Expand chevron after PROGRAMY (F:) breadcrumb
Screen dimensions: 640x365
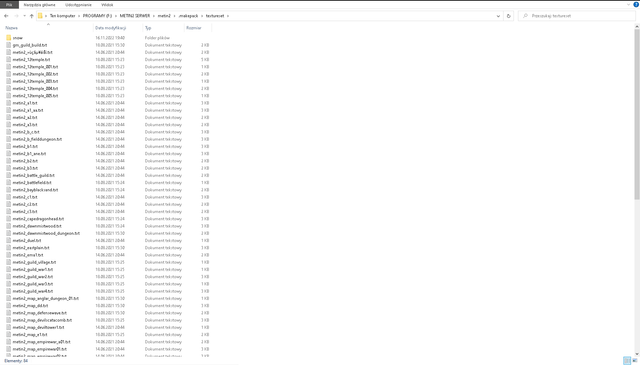click(116, 16)
